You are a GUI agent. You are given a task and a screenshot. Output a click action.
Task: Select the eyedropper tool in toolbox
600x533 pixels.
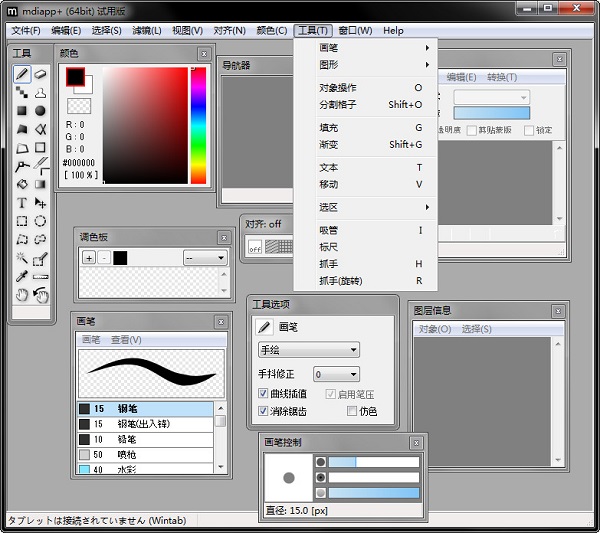coord(22,276)
